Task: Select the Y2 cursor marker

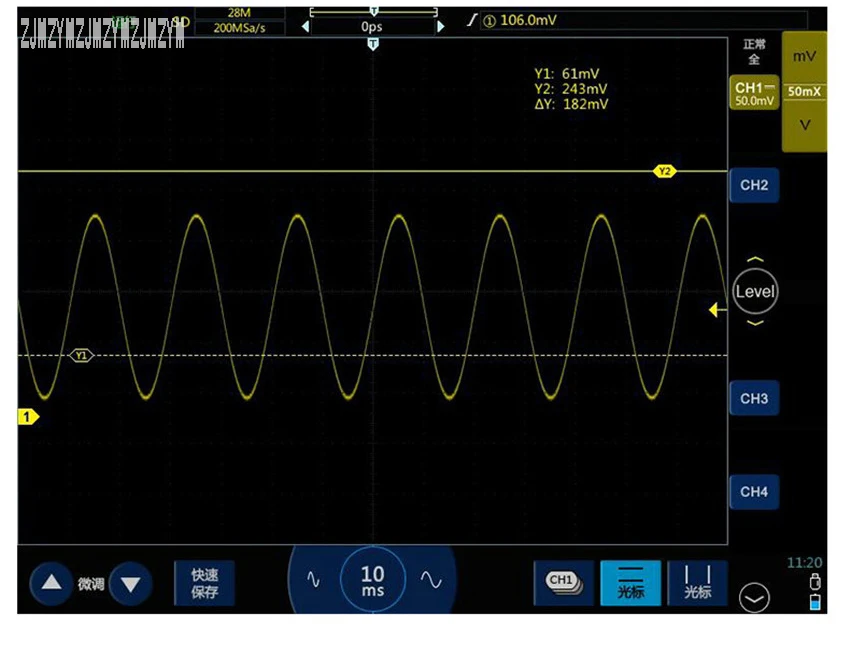Action: click(665, 171)
